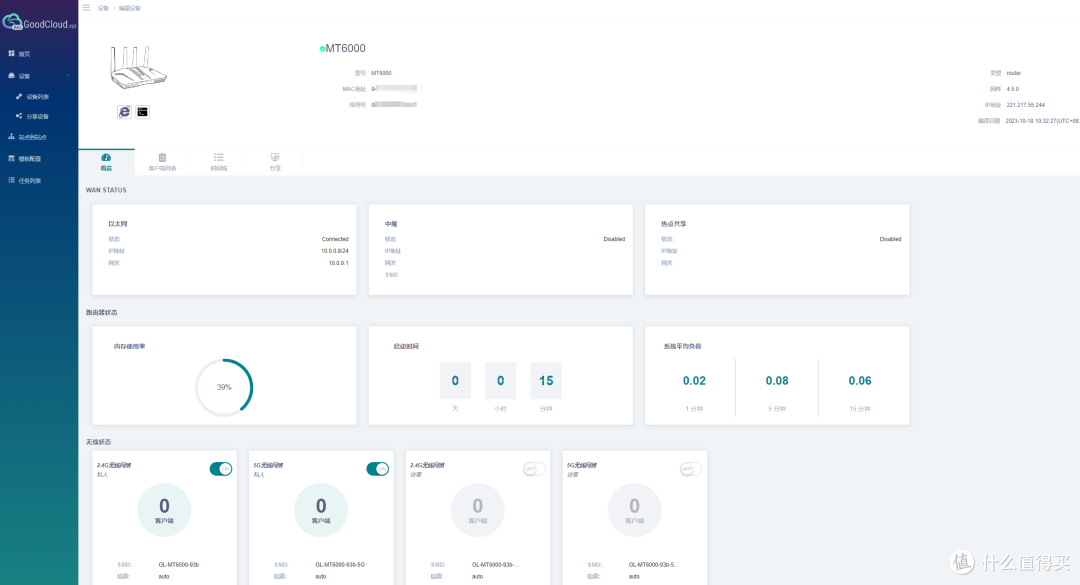This screenshot has width=1080, height=585.
Task: Switch to the client list clipboard tab
Action: click(163, 162)
